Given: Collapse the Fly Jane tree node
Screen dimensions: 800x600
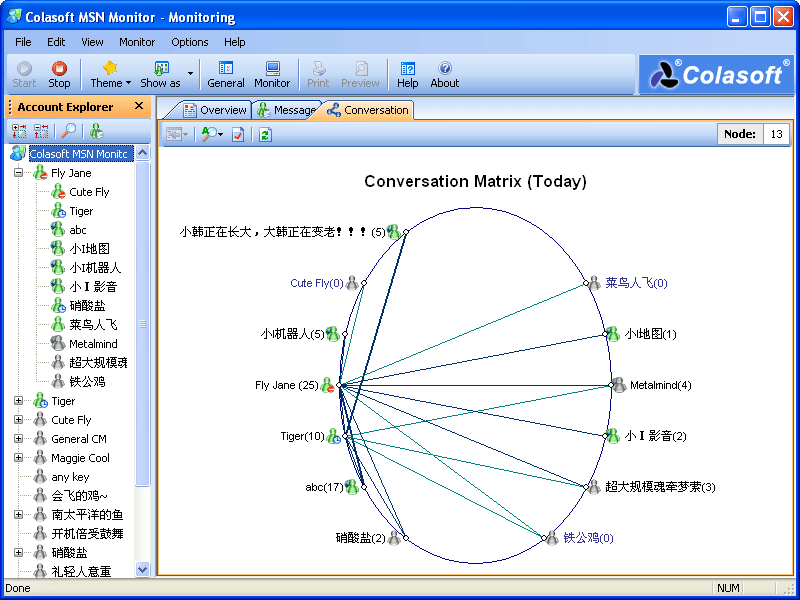Looking at the screenshot, I should (18, 173).
